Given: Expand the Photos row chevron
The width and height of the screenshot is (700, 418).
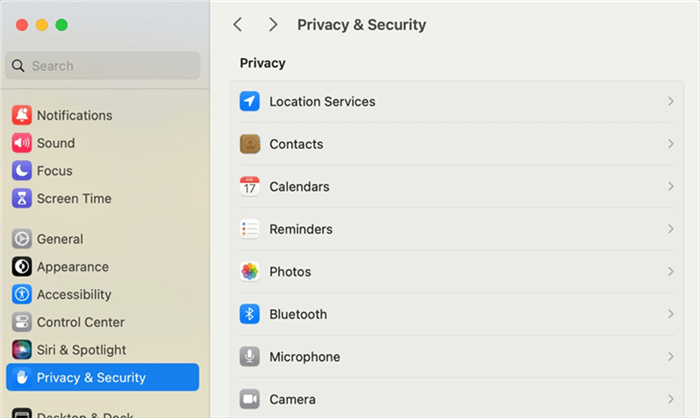Looking at the screenshot, I should pos(671,272).
